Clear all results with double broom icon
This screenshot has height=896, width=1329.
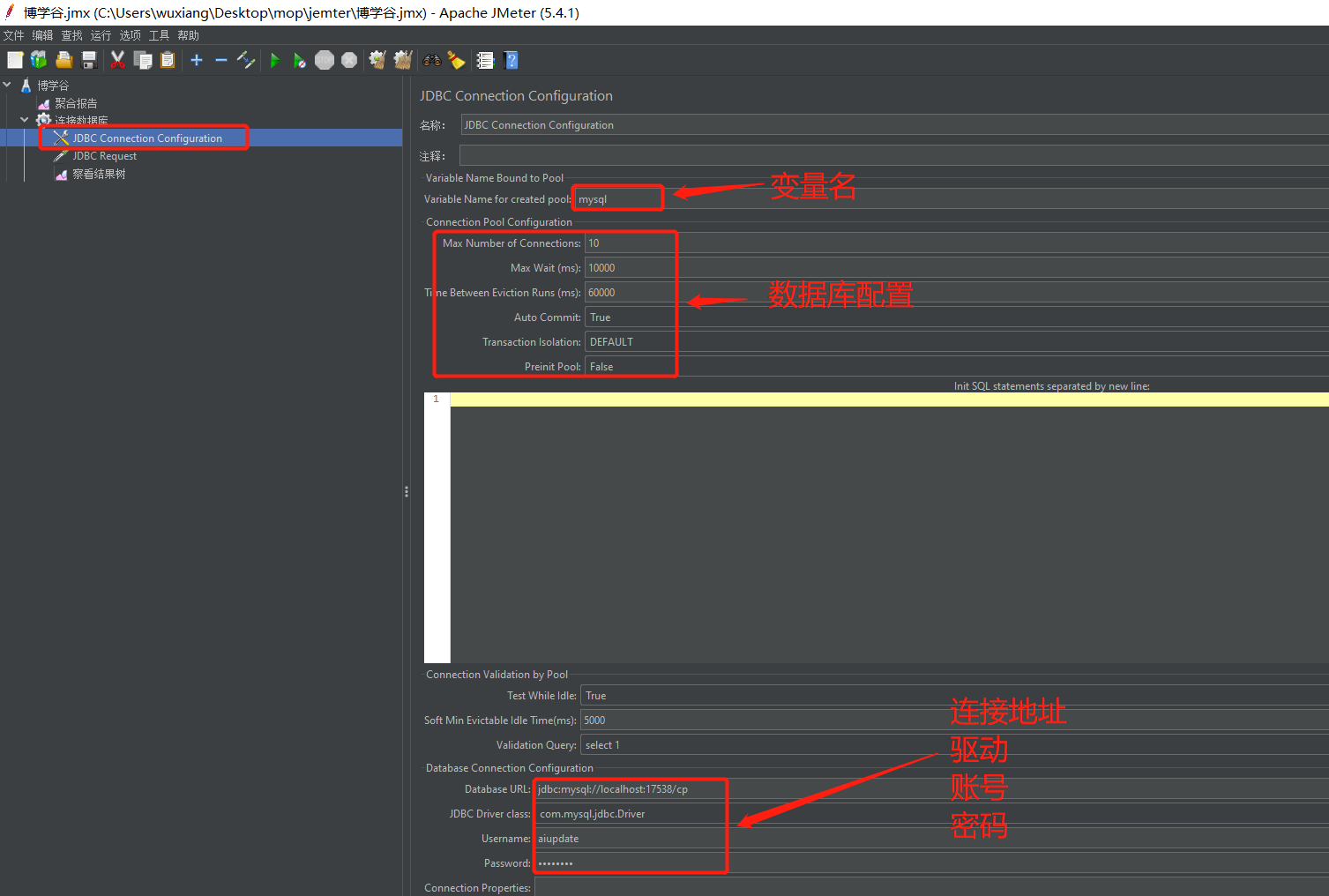pyautogui.click(x=403, y=60)
